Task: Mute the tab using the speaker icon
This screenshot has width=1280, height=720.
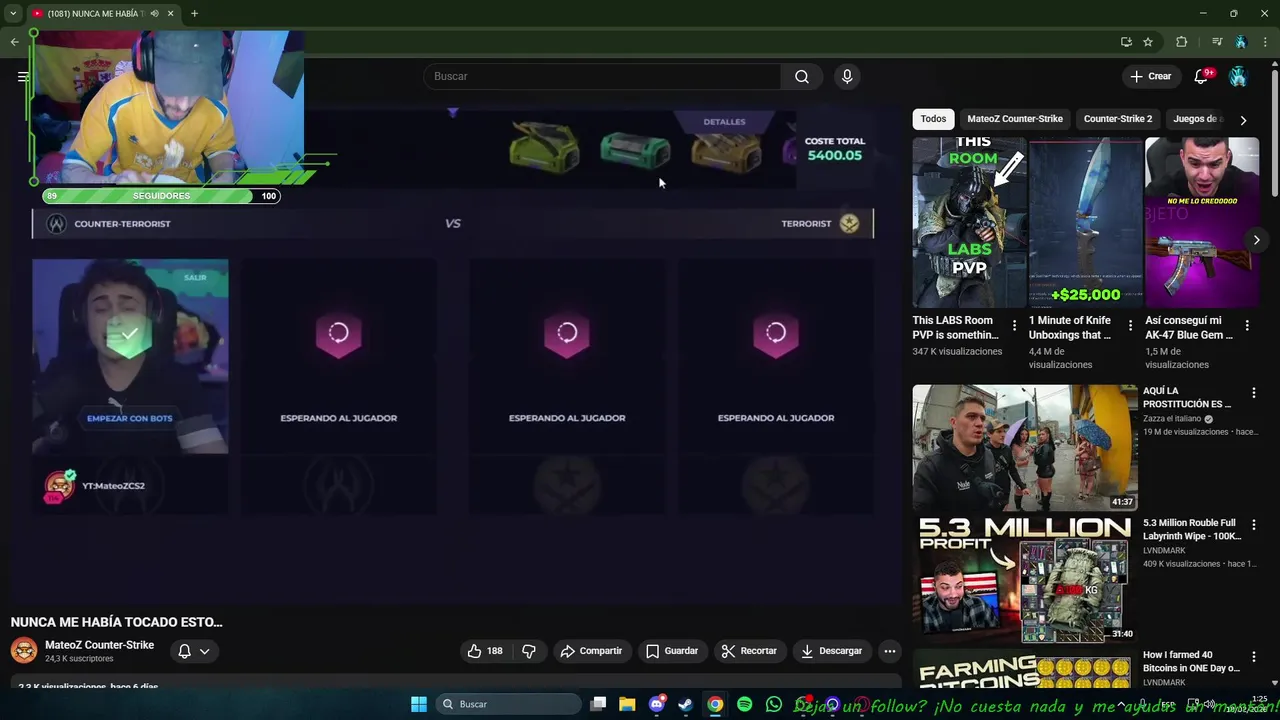Action: (154, 14)
